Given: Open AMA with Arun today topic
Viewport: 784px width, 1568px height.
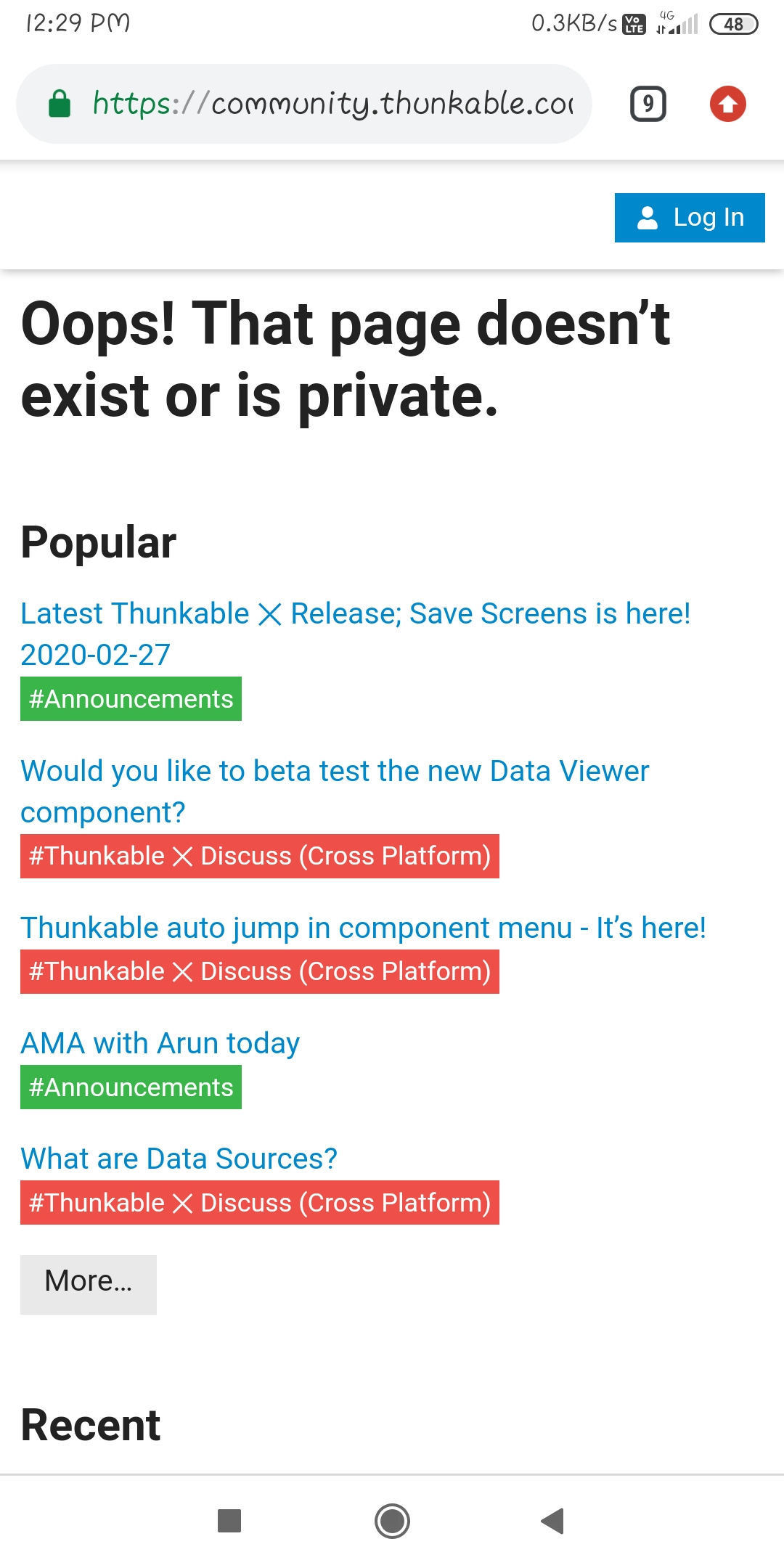Looking at the screenshot, I should click(x=160, y=1043).
